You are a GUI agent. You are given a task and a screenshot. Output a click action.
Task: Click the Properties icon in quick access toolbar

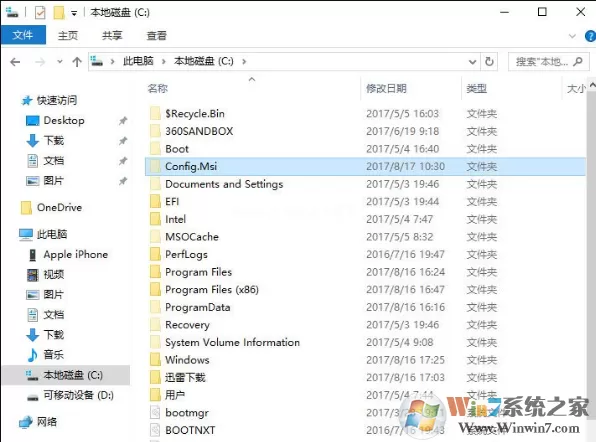click(x=40, y=13)
